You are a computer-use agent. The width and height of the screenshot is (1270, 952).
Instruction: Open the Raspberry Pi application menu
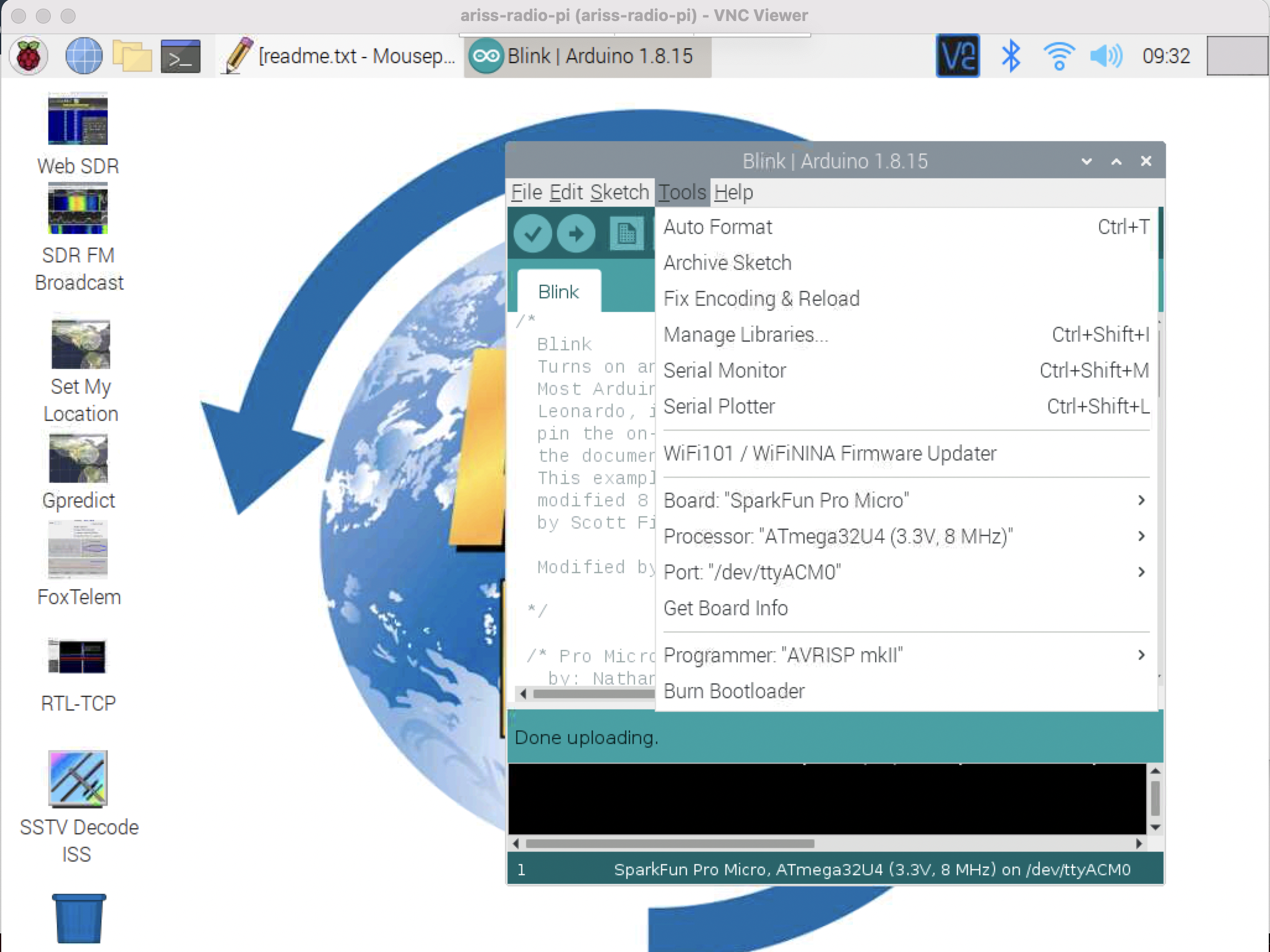coord(28,56)
